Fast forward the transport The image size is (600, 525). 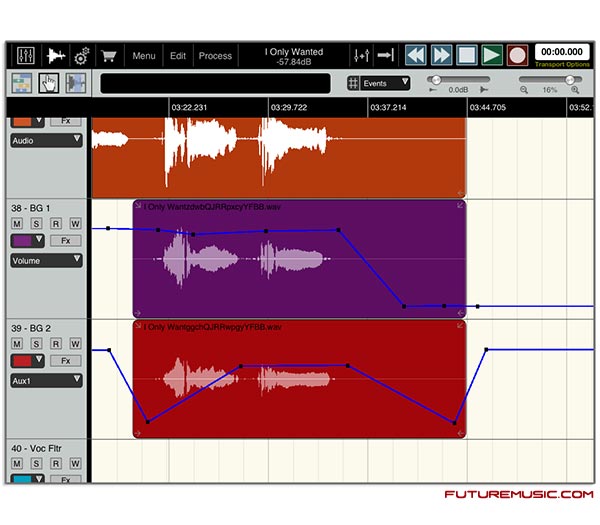point(441,55)
